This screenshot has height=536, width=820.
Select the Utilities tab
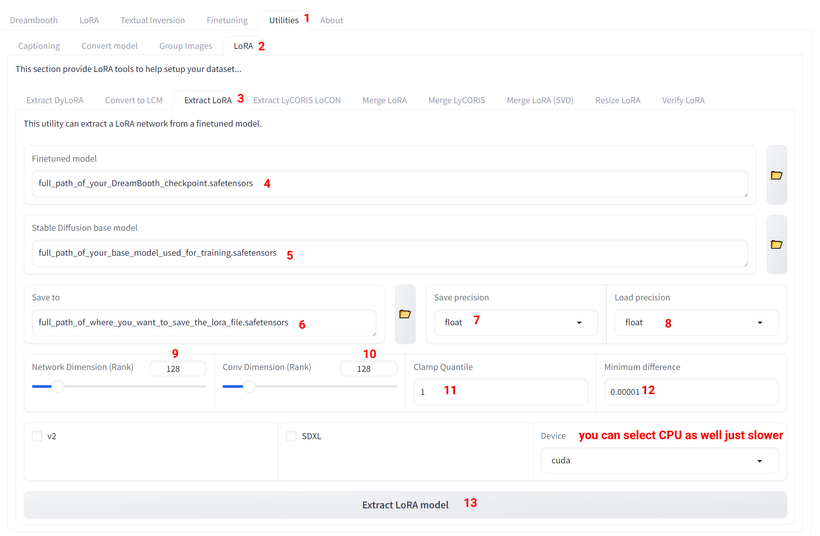click(284, 20)
